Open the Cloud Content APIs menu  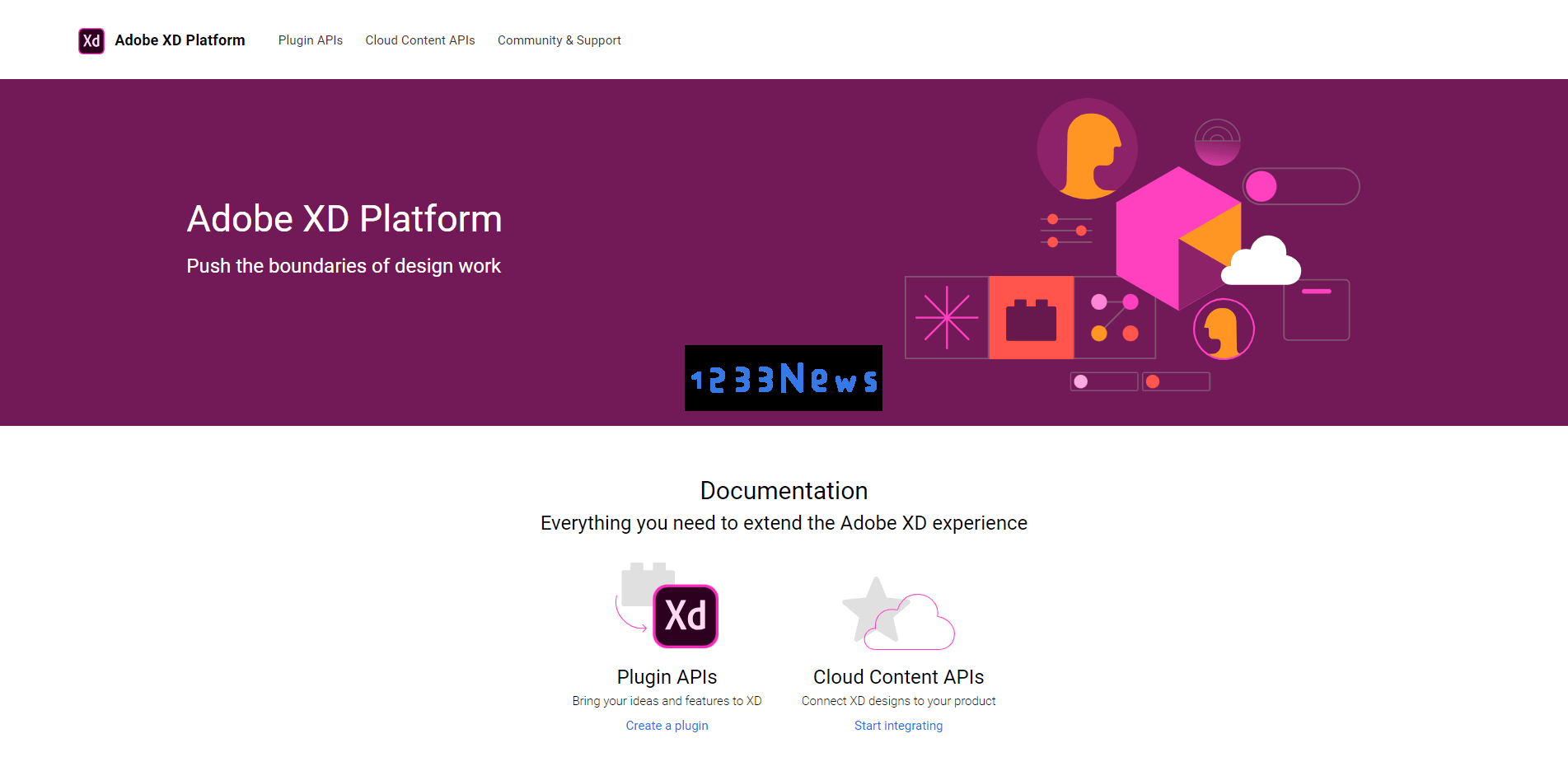coord(420,40)
